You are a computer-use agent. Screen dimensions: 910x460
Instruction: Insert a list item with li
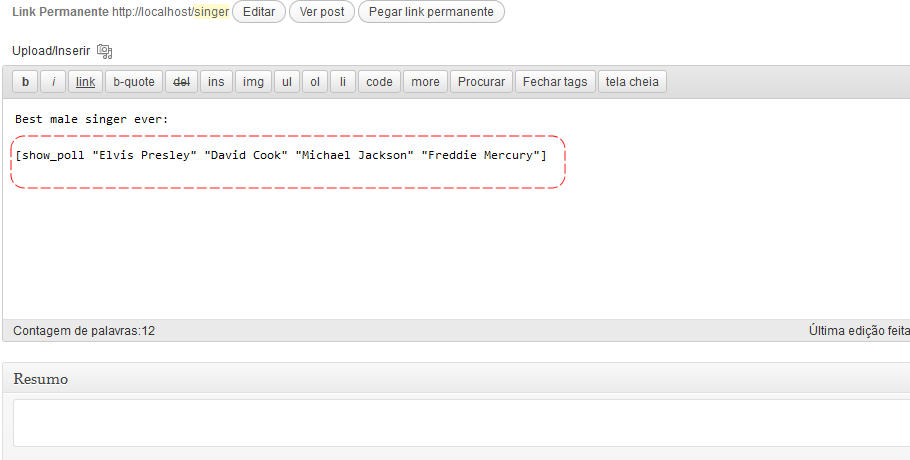click(x=343, y=82)
